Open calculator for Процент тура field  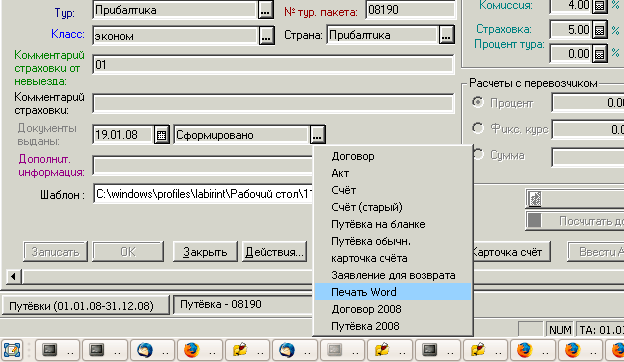(x=600, y=54)
